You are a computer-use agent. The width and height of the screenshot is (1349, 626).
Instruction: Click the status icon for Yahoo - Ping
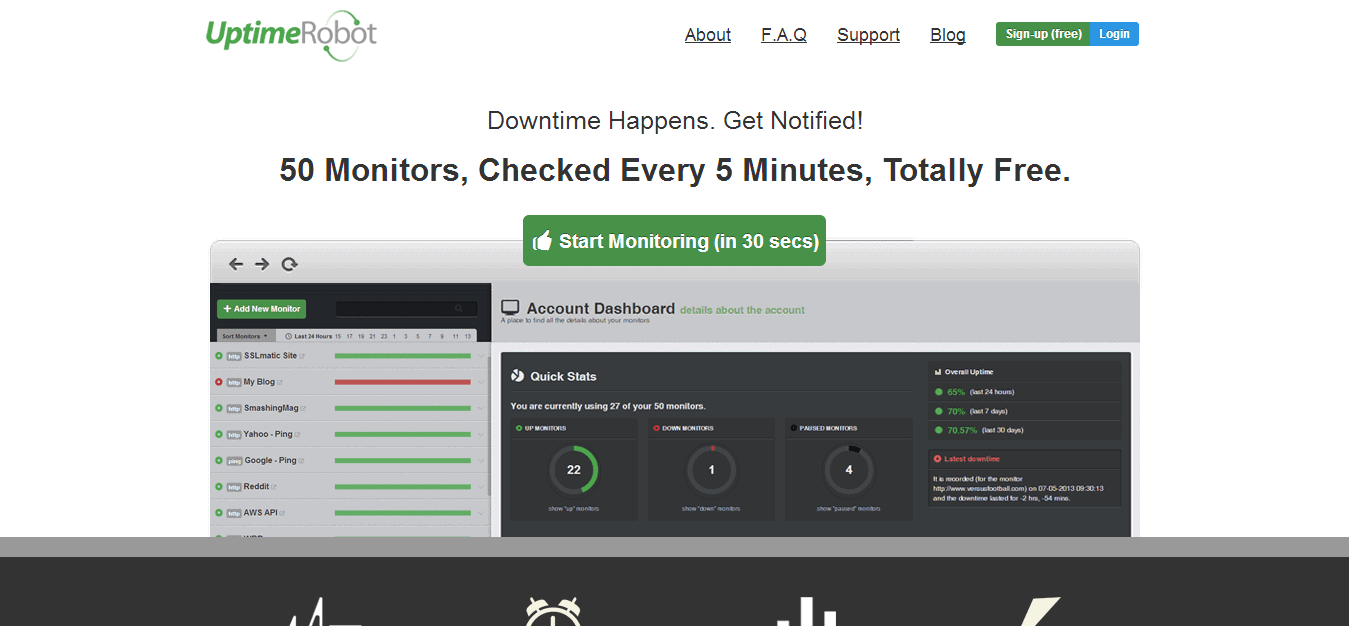coord(219,434)
